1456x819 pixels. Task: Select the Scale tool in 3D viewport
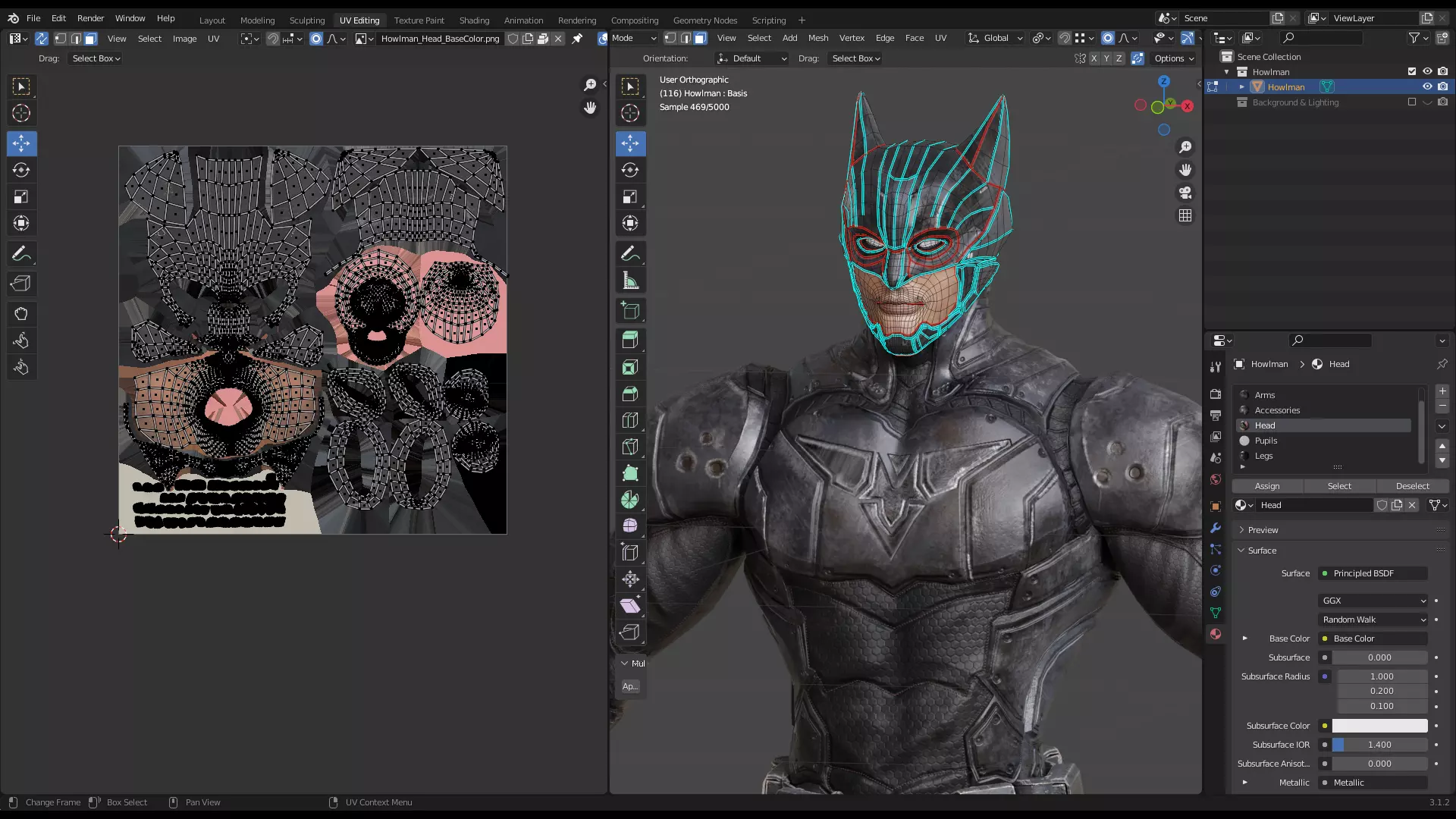click(630, 197)
